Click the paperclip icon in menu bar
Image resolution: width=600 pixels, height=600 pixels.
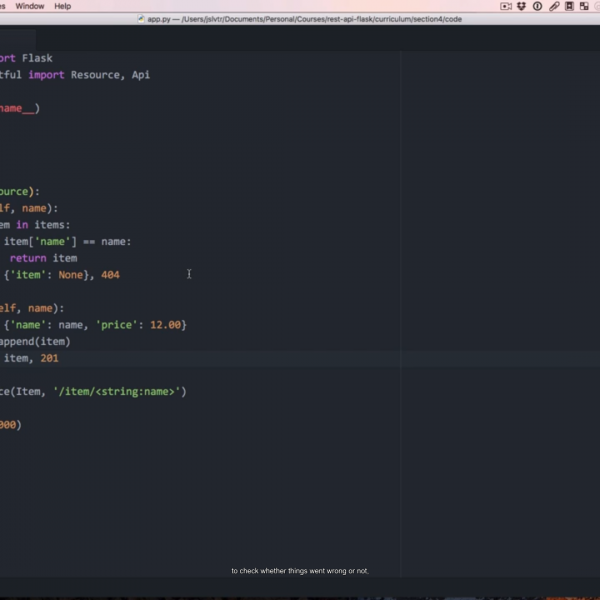tap(553, 6)
